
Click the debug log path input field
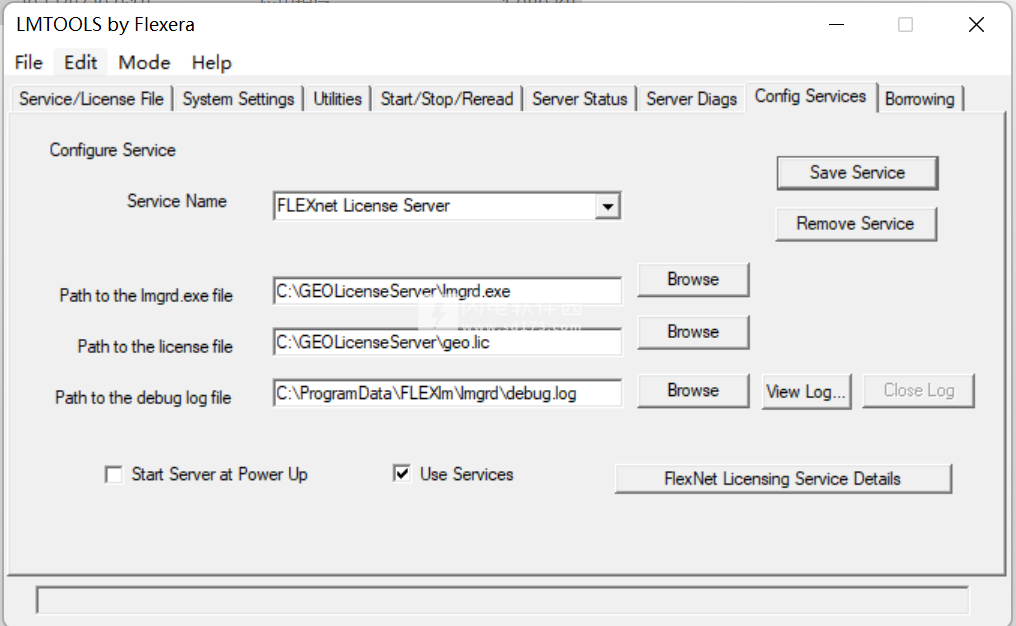(x=447, y=393)
